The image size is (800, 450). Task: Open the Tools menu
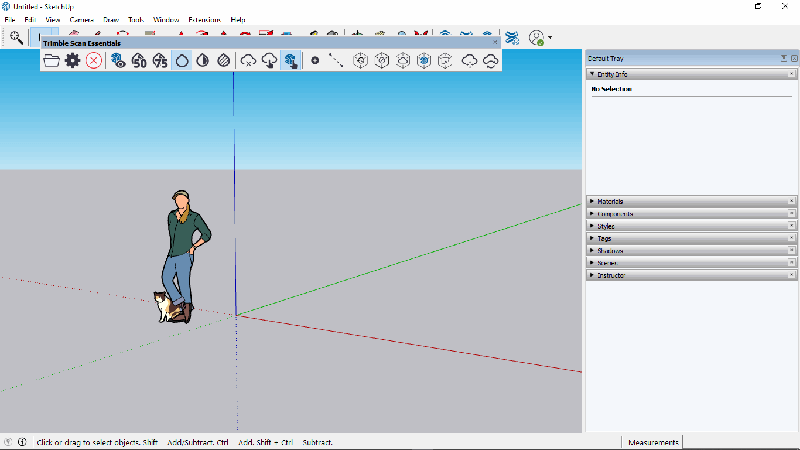[x=136, y=19]
